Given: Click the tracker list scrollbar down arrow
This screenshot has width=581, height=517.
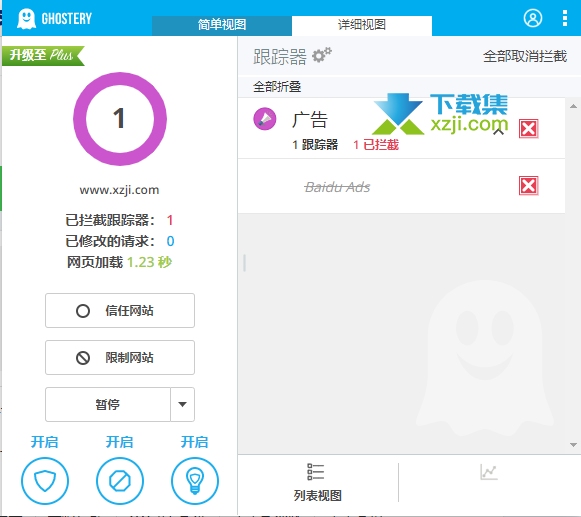Looking at the screenshot, I should click(573, 445).
